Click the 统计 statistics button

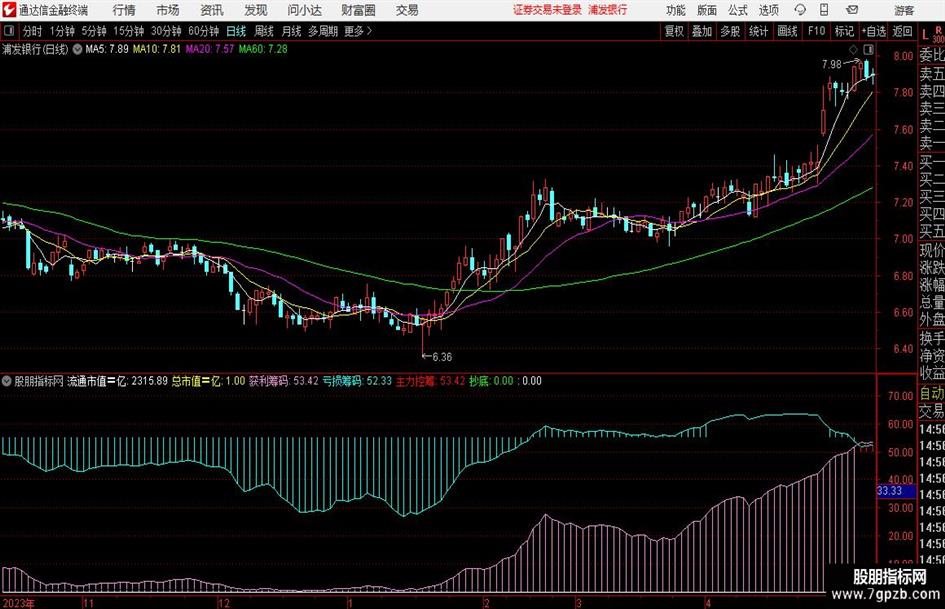point(758,31)
